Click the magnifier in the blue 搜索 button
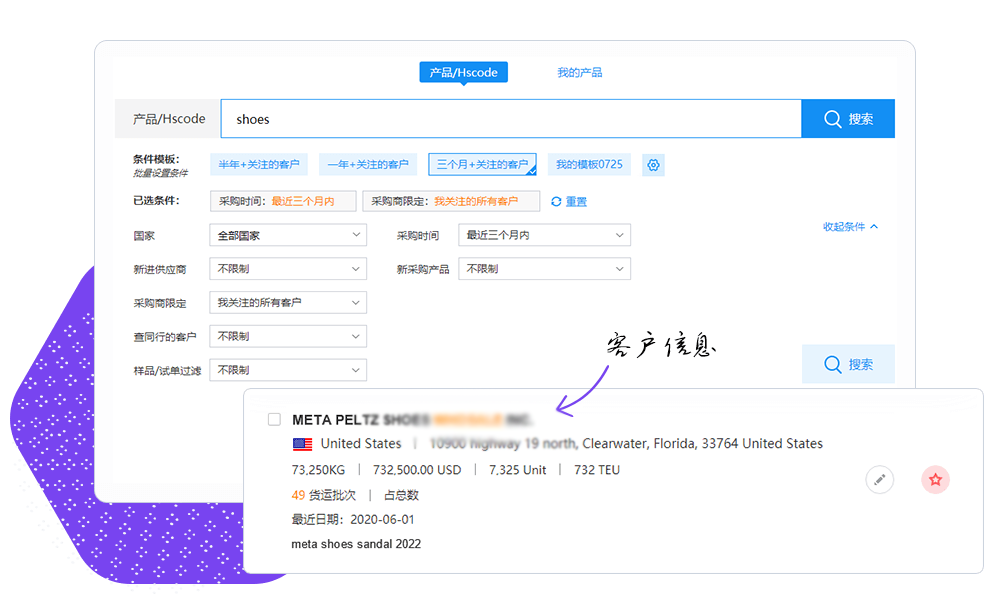 [x=833, y=119]
